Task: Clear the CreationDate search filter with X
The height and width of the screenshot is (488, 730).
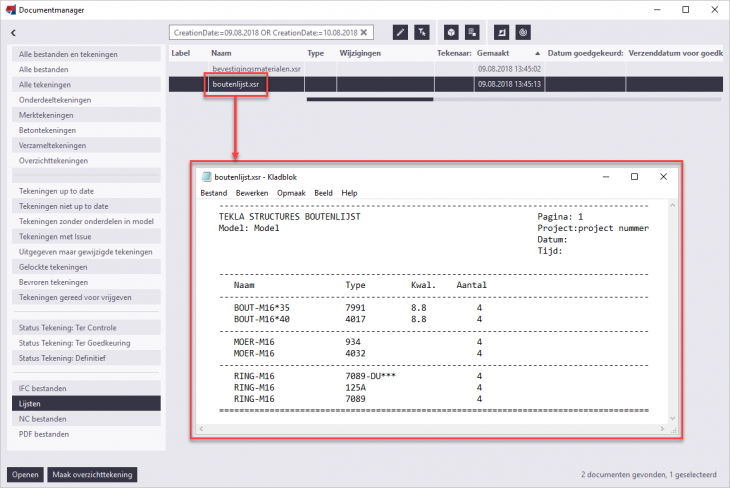Action: (365, 32)
